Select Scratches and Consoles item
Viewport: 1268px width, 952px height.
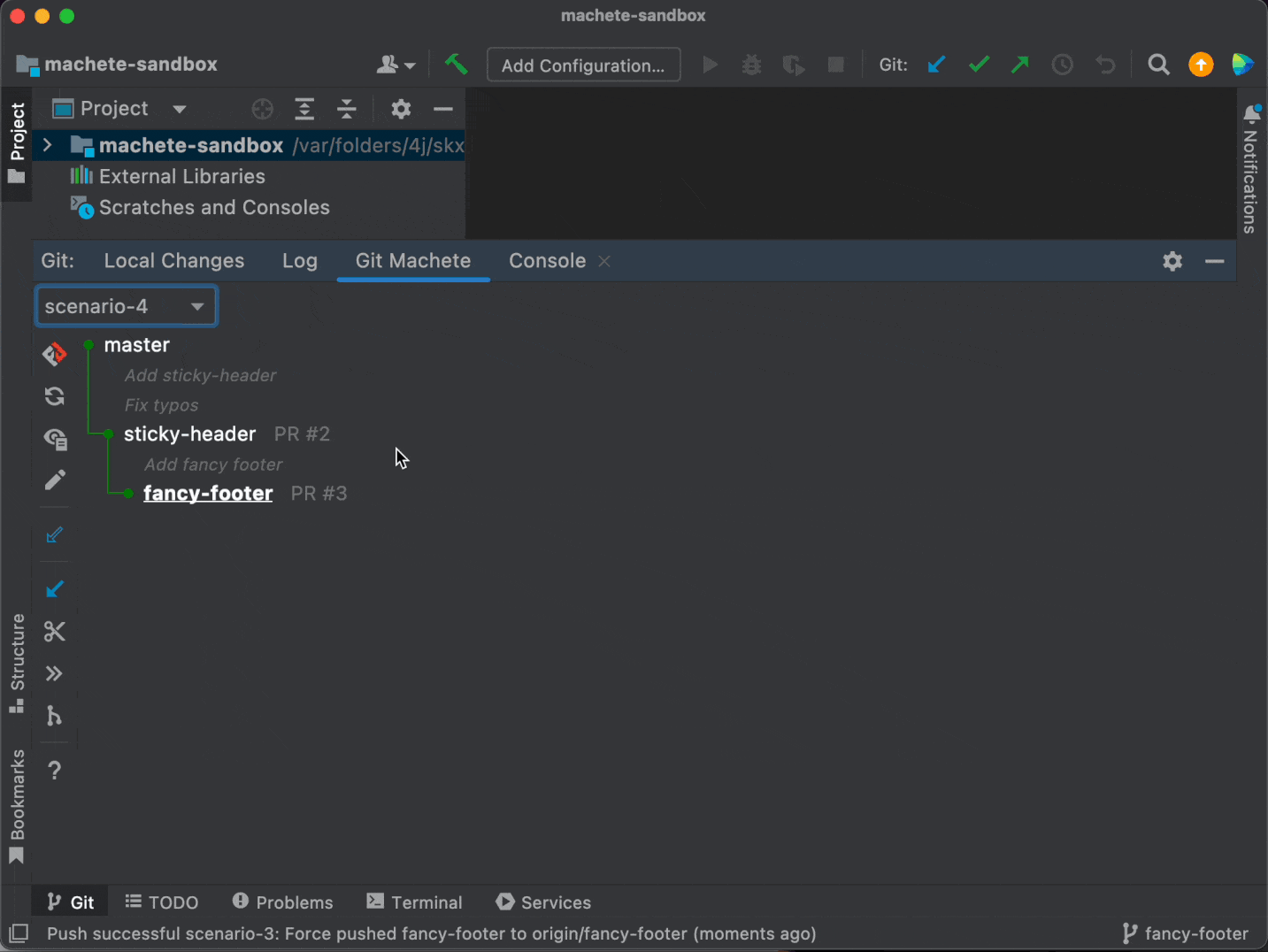tap(214, 207)
